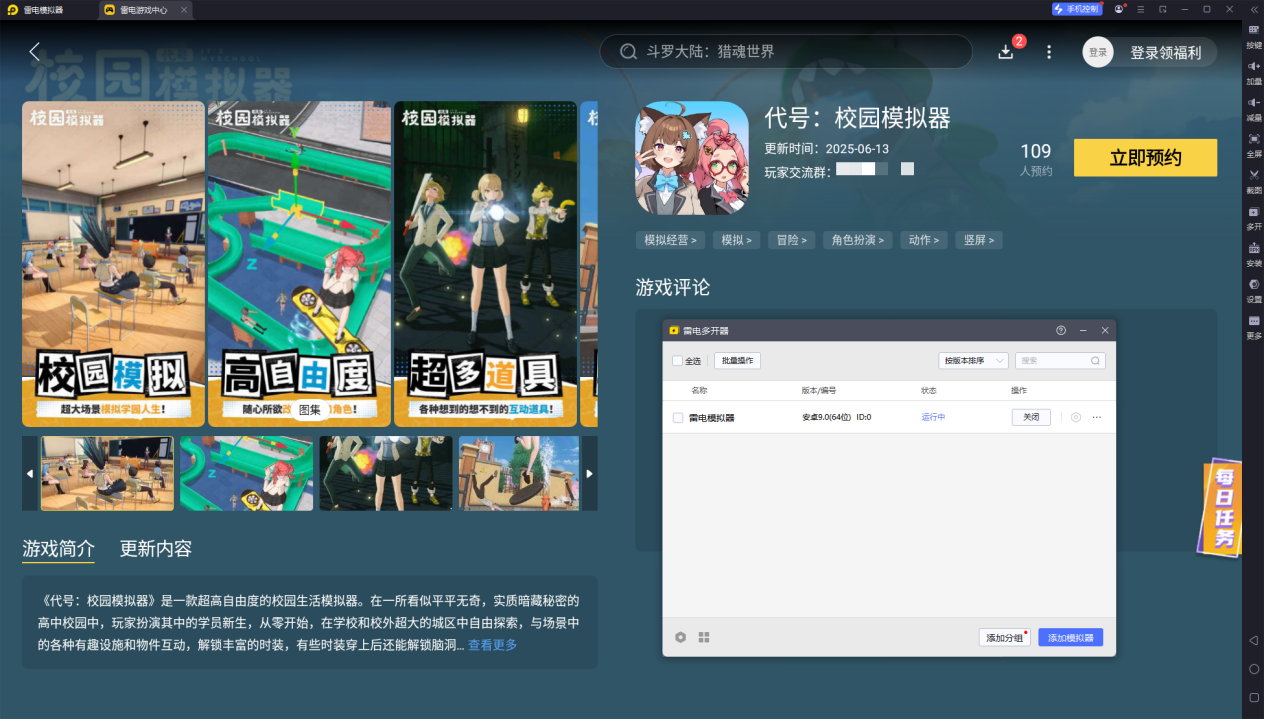Click the back arrow in the game center
This screenshot has height=719, width=1264.
click(35, 52)
